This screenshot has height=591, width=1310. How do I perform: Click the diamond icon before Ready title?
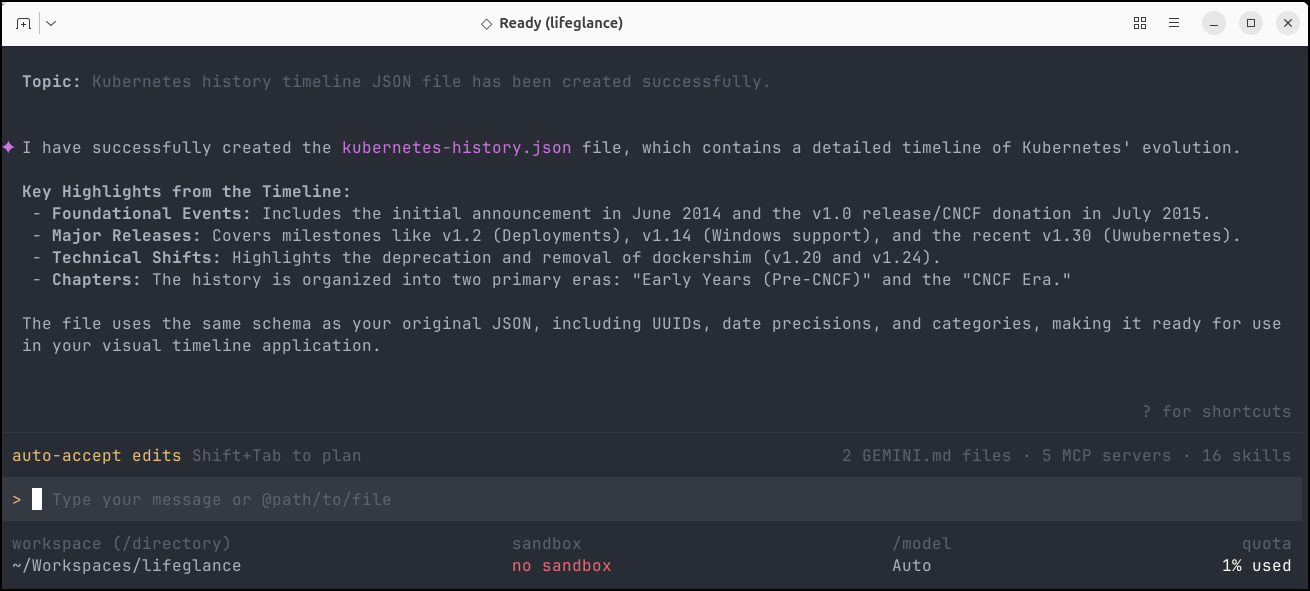click(x=487, y=23)
